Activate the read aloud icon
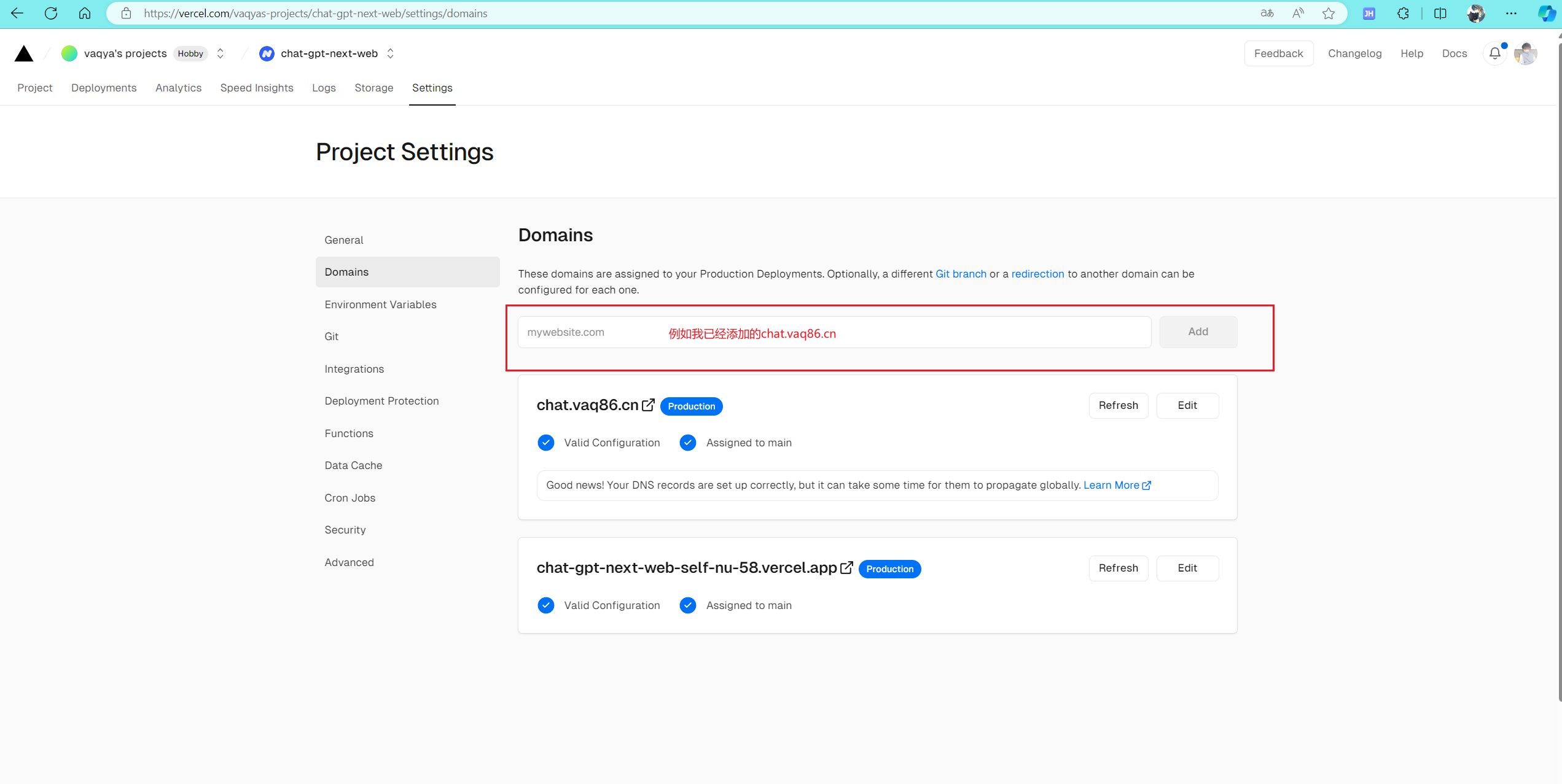Viewport: 1562px width, 784px height. coord(1298,13)
